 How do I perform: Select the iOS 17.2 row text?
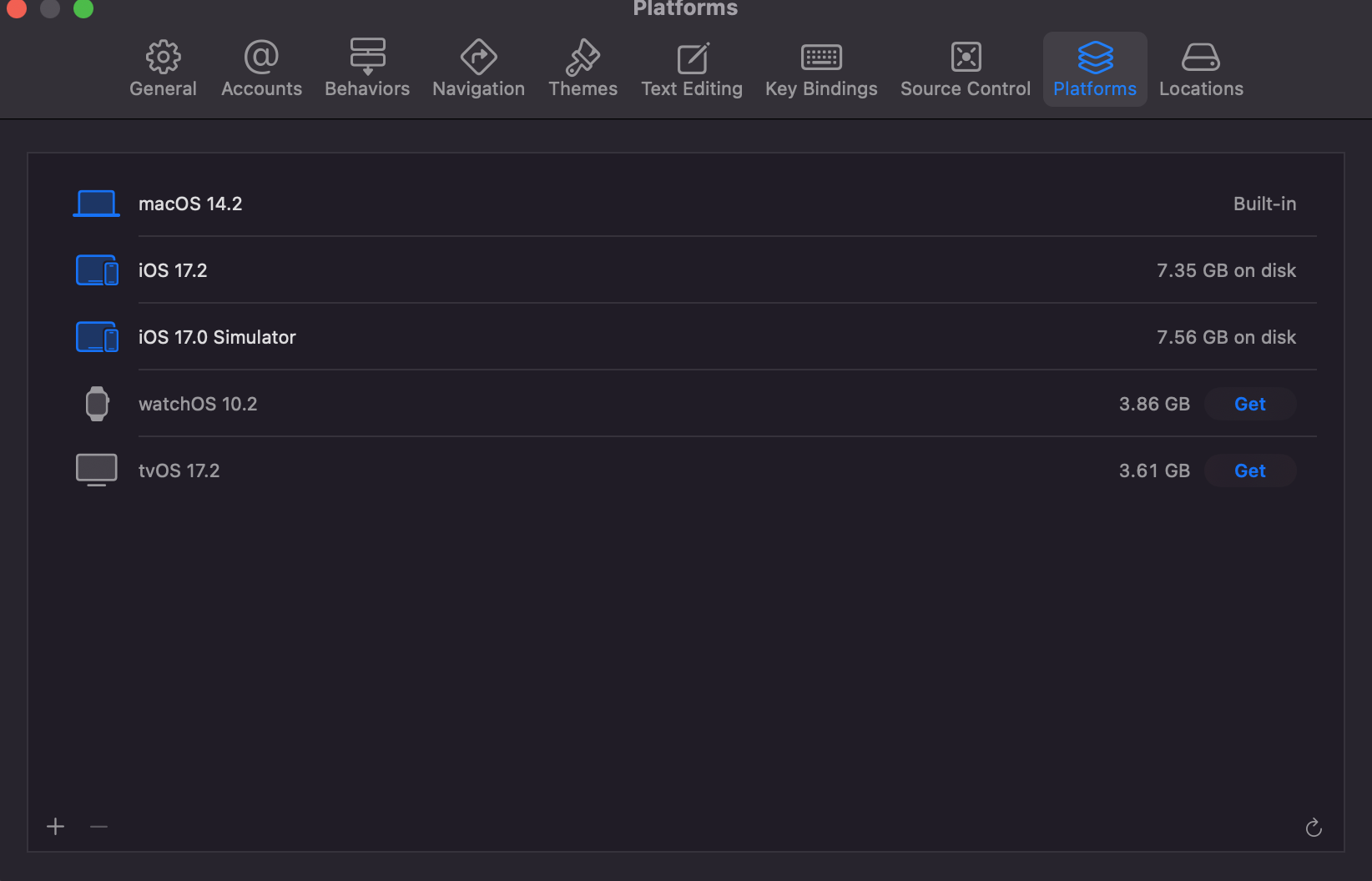click(x=173, y=270)
